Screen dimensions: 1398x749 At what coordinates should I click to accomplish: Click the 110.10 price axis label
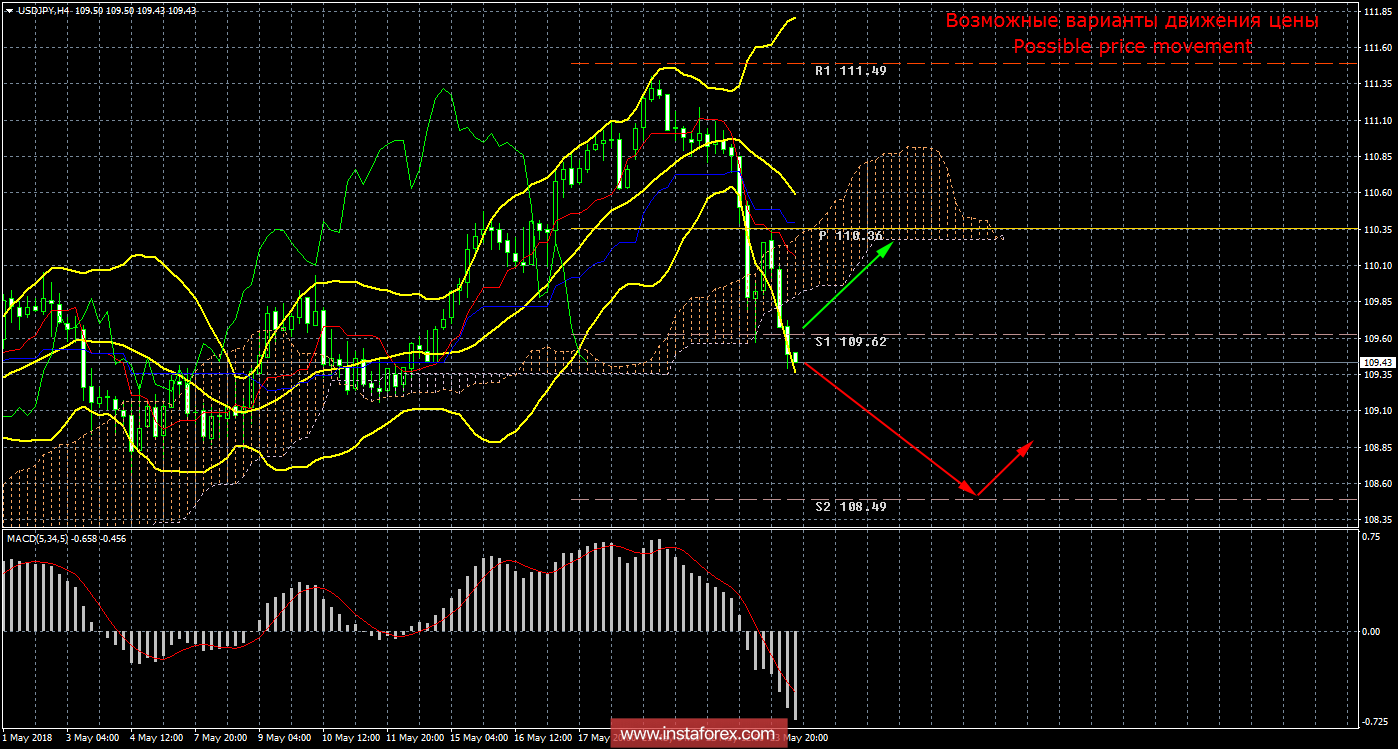pos(1378,265)
